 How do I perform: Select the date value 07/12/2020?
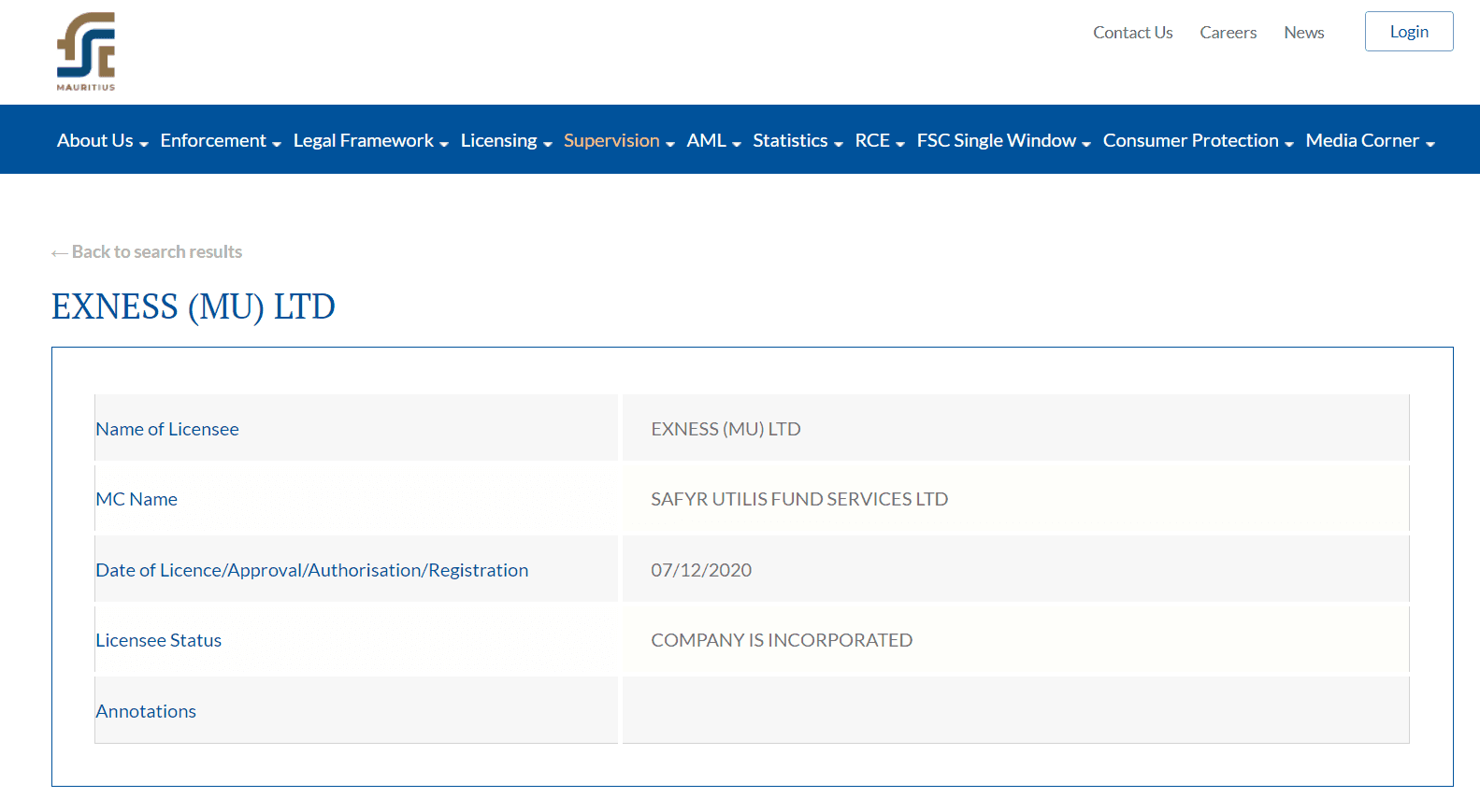pyautogui.click(x=701, y=570)
